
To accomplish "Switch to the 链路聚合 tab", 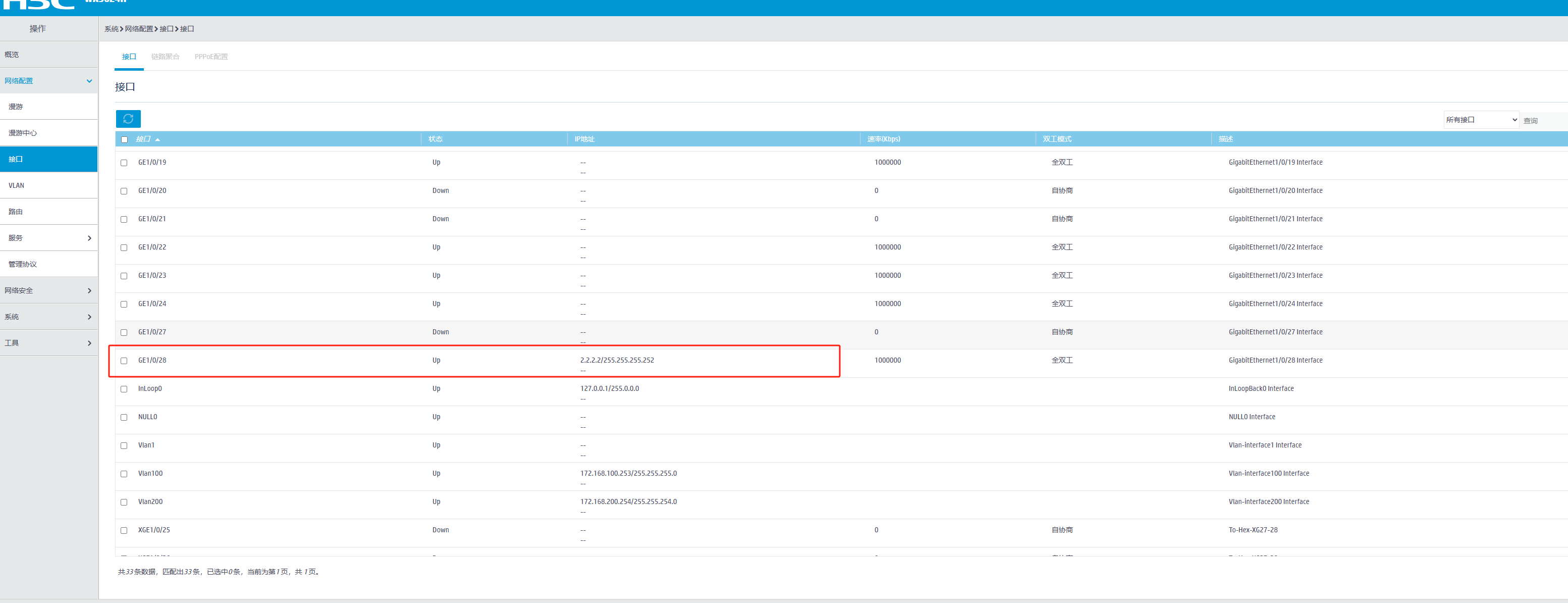I will pos(165,57).
